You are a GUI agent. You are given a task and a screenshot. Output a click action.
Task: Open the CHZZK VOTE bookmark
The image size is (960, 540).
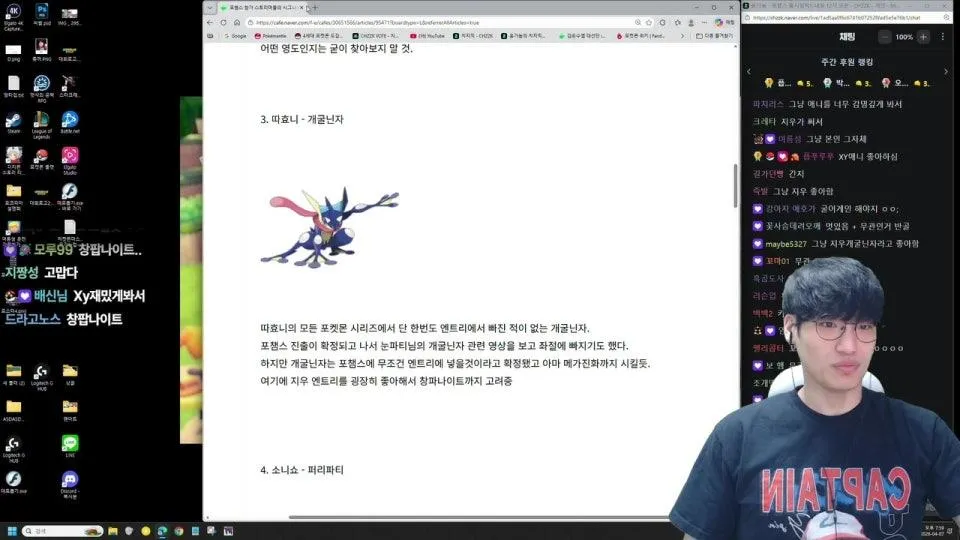click(x=375, y=36)
